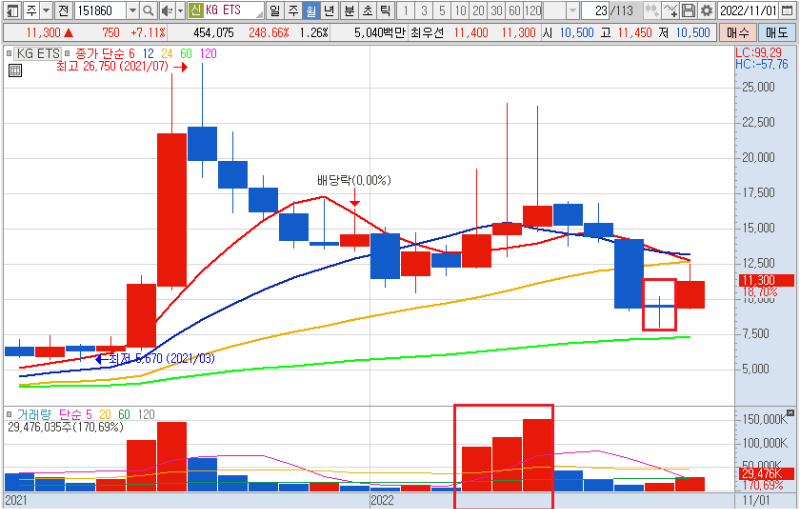The image size is (800, 509).
Task: Click the 거래량 volume legend label
Action: tap(34, 415)
